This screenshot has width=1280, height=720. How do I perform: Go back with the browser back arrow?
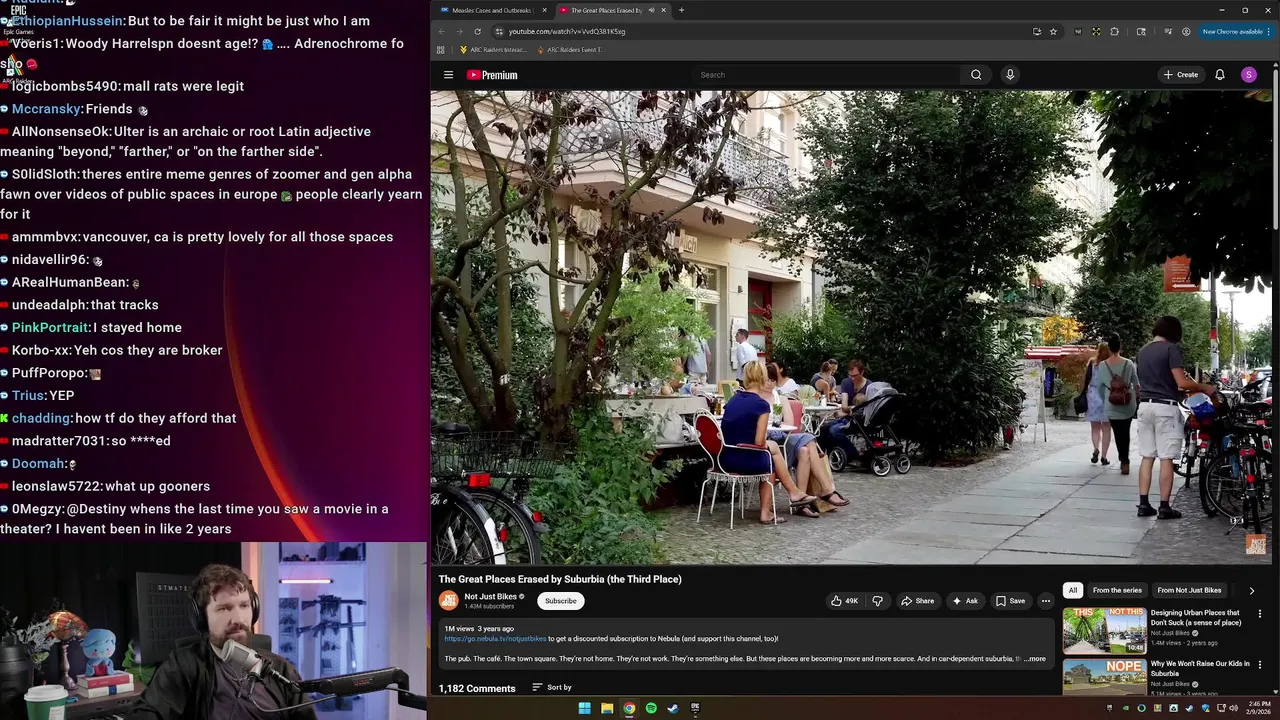click(441, 31)
